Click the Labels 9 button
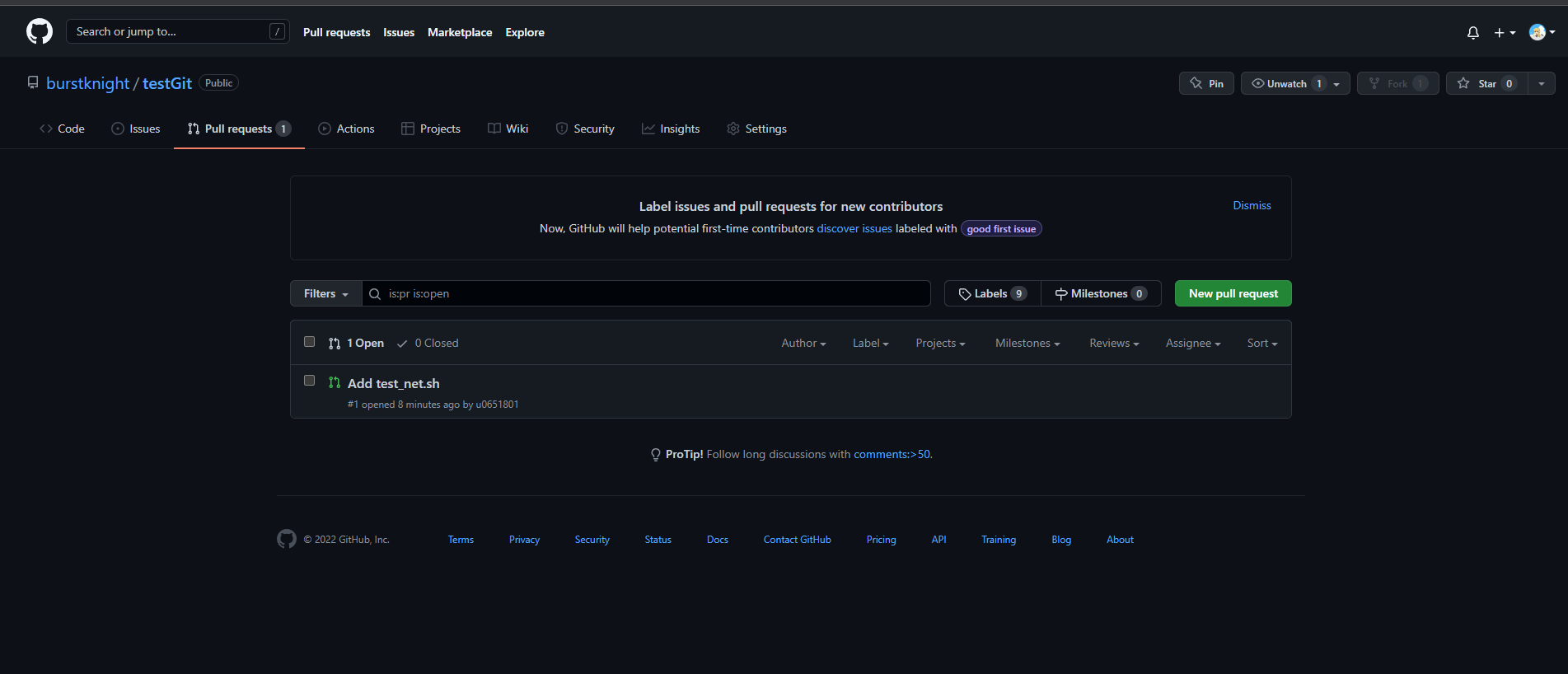This screenshot has height=674, width=1568. pyautogui.click(x=993, y=293)
